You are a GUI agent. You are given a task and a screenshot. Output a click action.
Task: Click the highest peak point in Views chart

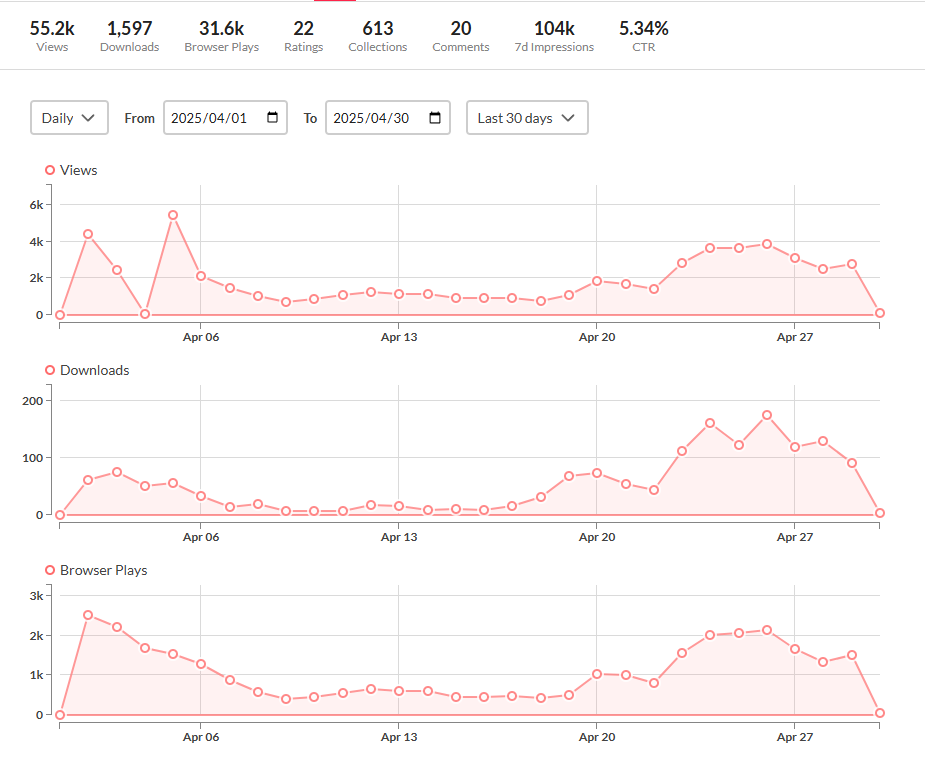tap(173, 215)
